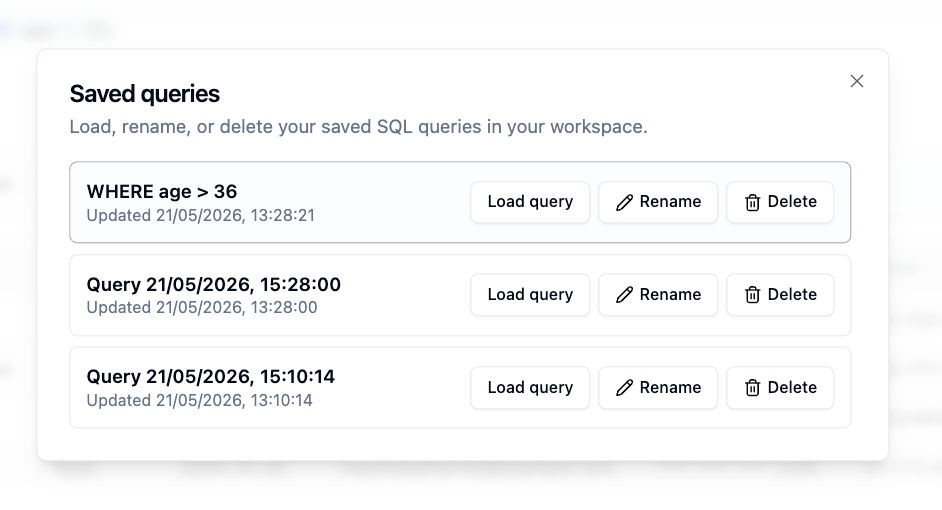Click the 'Query 21/05/2026, 15:10:14' title

coord(210,377)
